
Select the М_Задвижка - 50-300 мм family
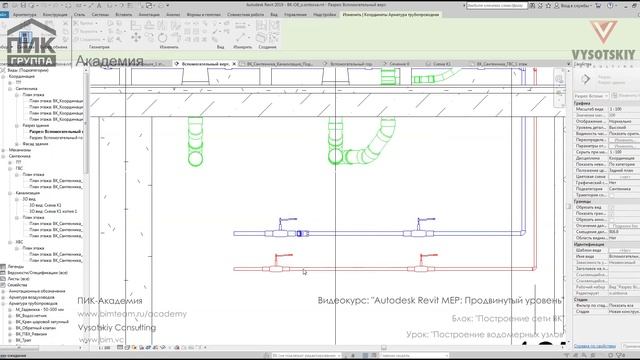click(40, 310)
